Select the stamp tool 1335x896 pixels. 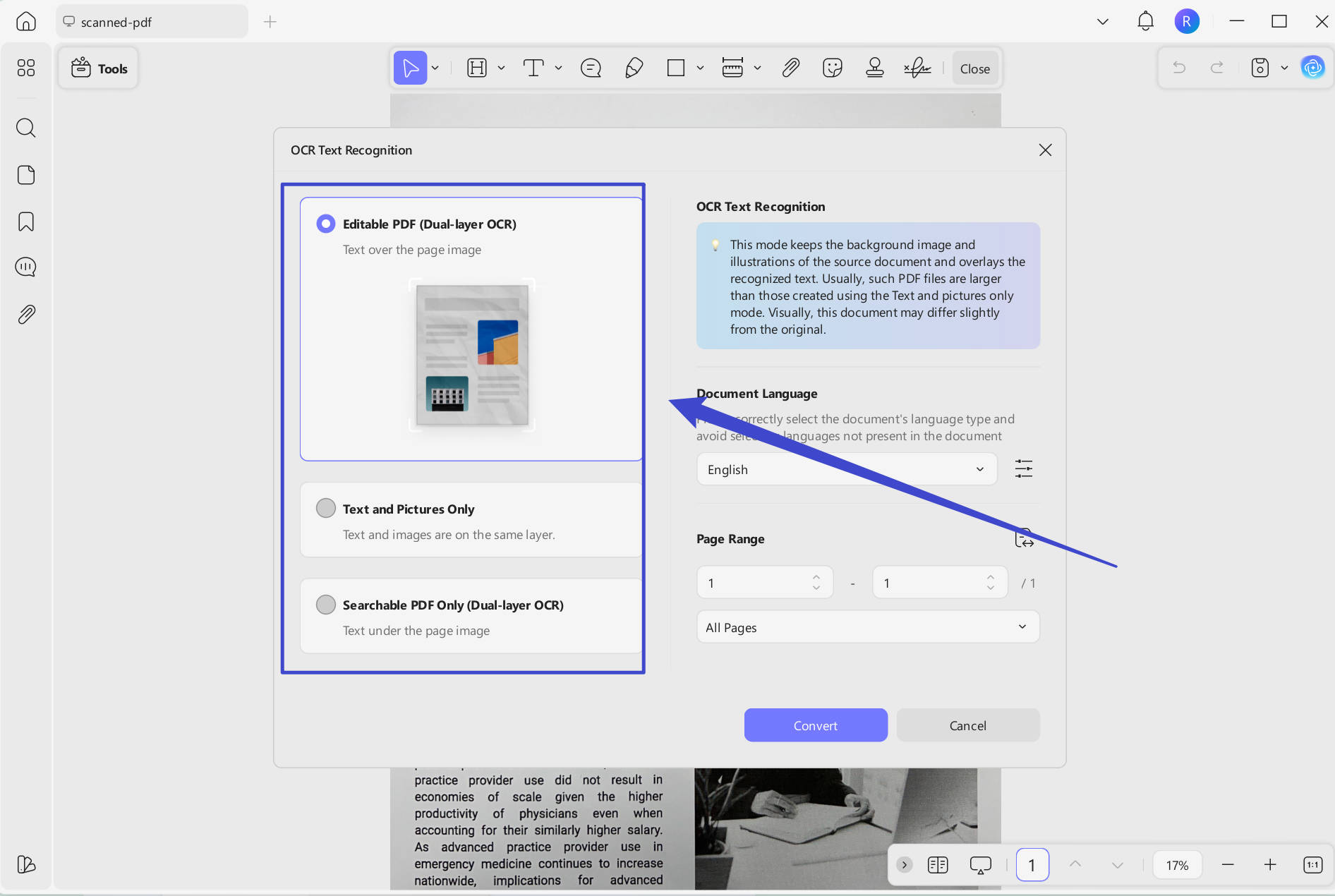click(x=875, y=68)
